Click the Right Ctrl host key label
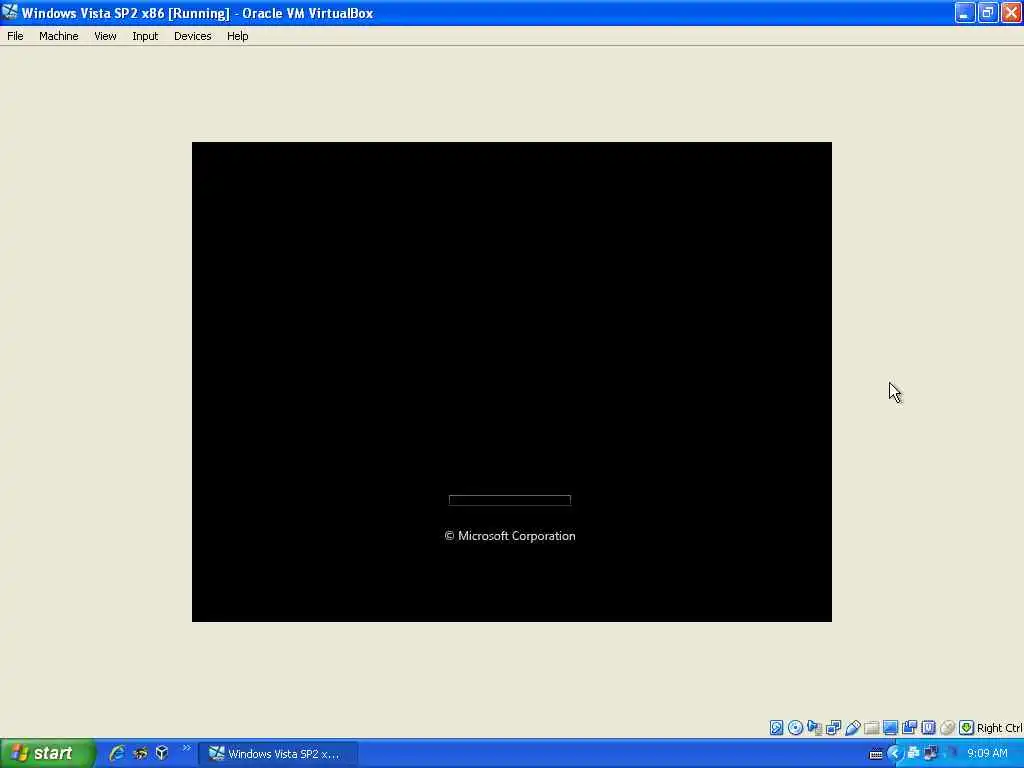 pos(1000,728)
